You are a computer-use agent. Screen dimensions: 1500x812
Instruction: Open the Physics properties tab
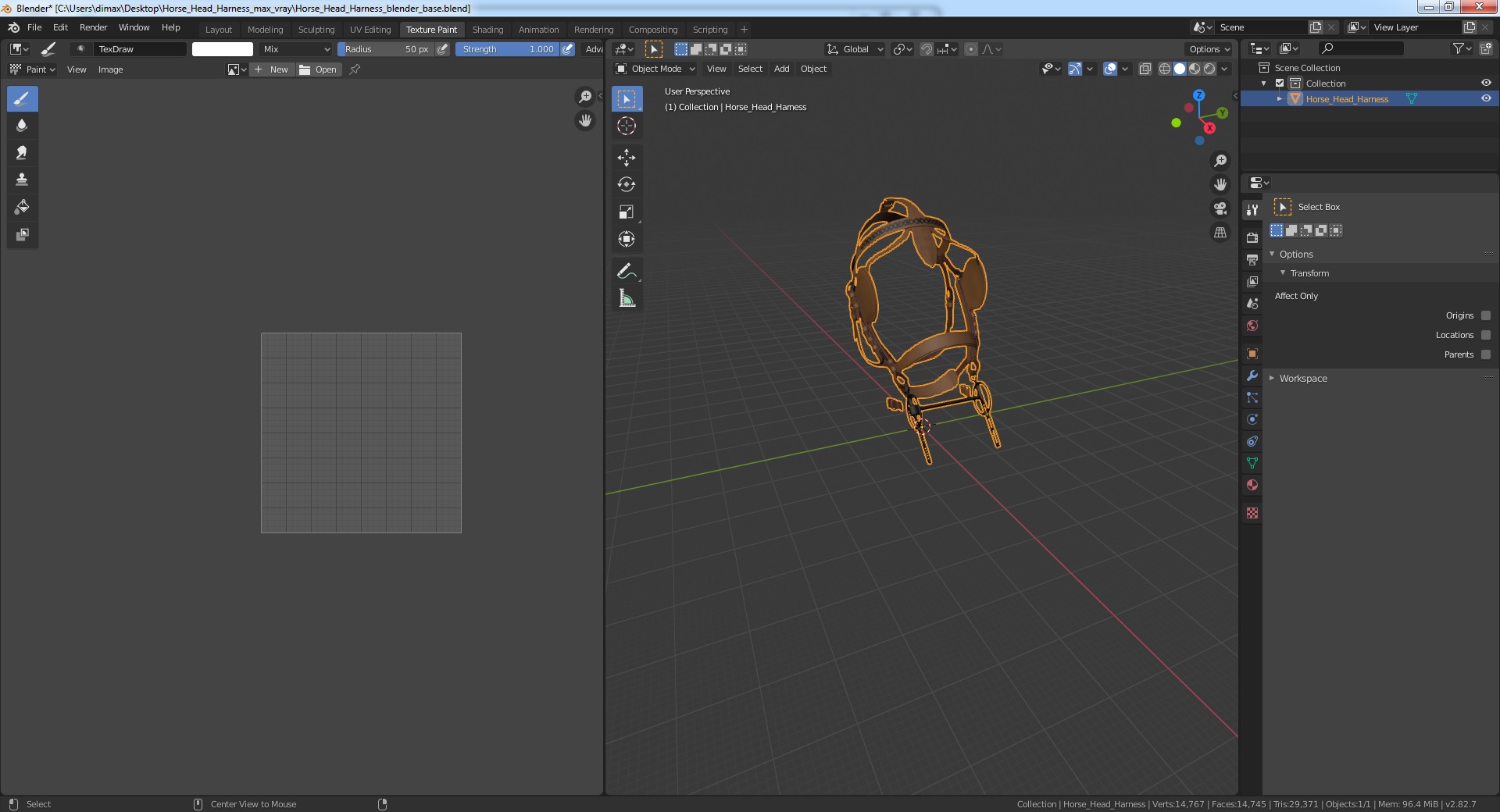(x=1252, y=419)
